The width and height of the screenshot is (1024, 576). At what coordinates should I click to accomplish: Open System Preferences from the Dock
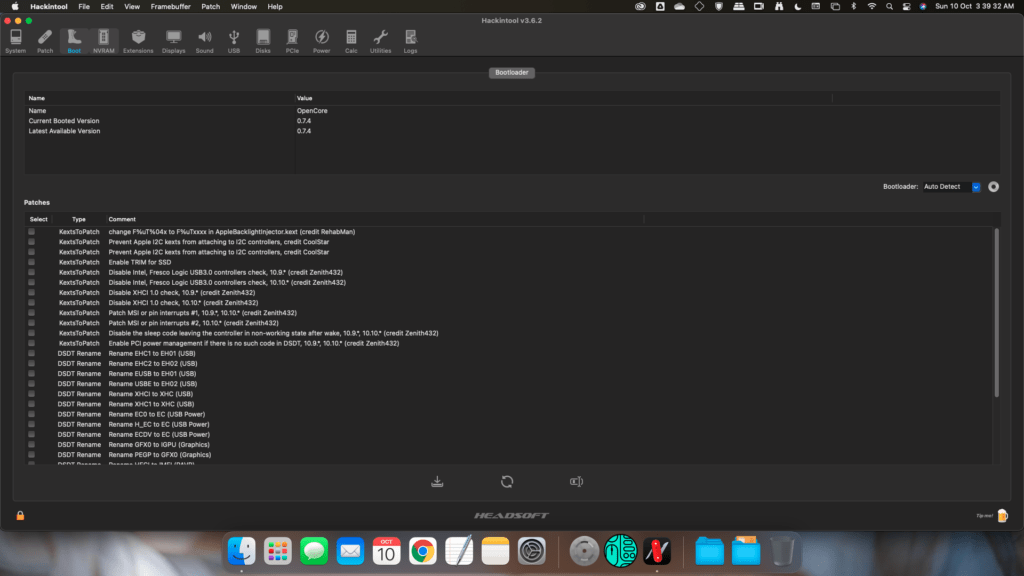[x=532, y=551]
